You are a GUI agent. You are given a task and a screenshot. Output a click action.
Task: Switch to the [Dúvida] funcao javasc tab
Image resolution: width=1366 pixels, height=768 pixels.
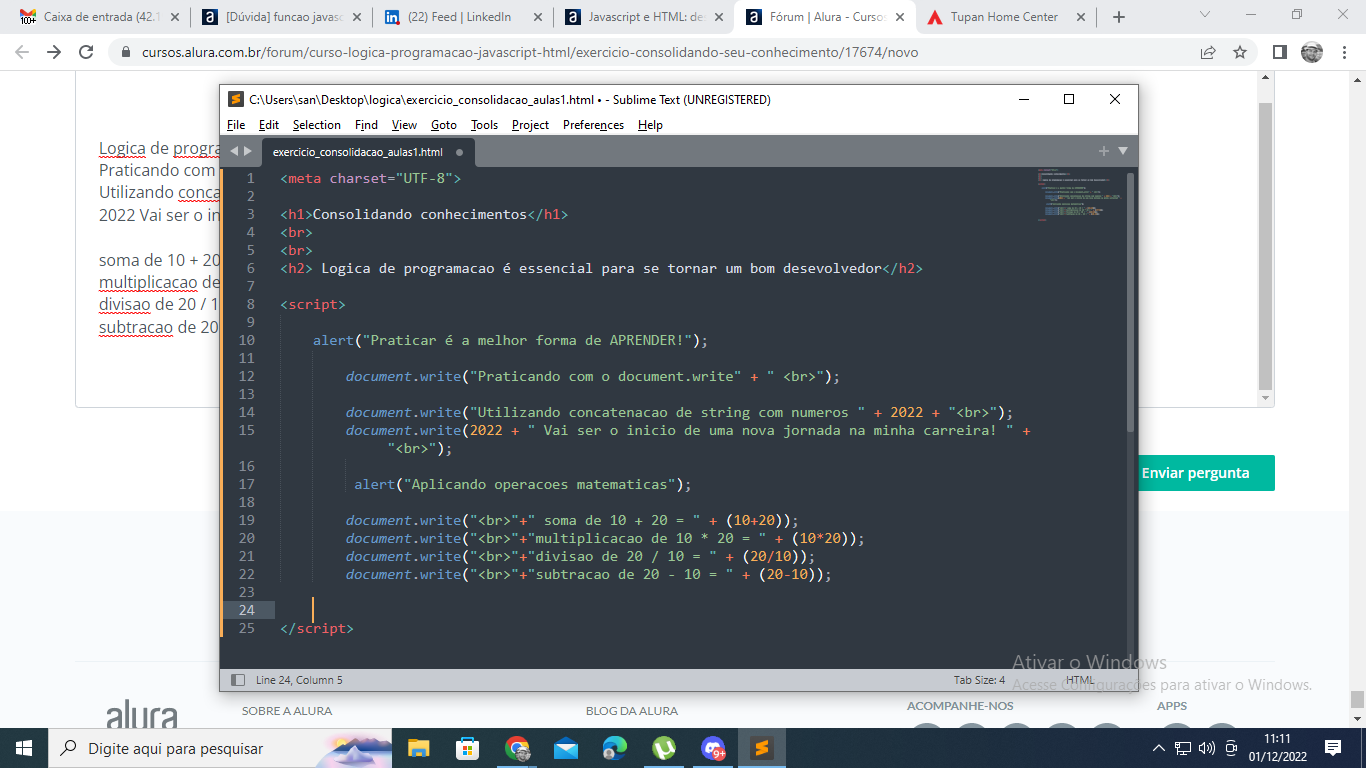tap(281, 17)
